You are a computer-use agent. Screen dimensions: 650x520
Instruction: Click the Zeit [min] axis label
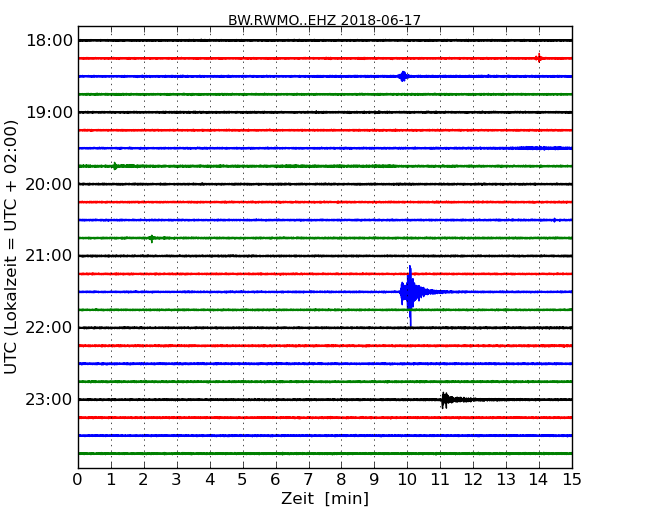click(x=325, y=498)
